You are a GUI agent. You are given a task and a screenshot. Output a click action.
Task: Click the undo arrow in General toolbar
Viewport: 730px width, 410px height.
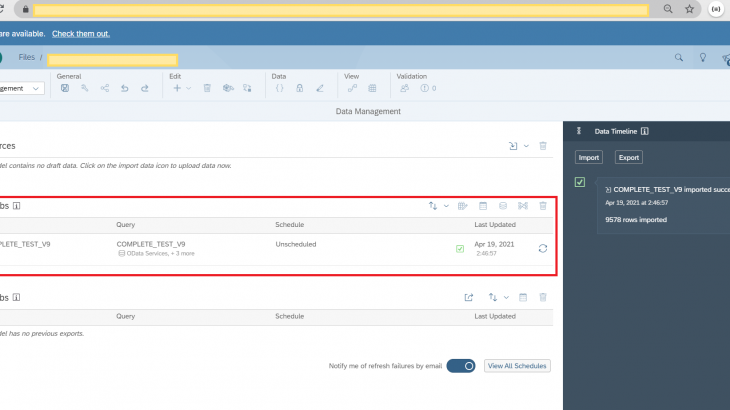pos(125,88)
